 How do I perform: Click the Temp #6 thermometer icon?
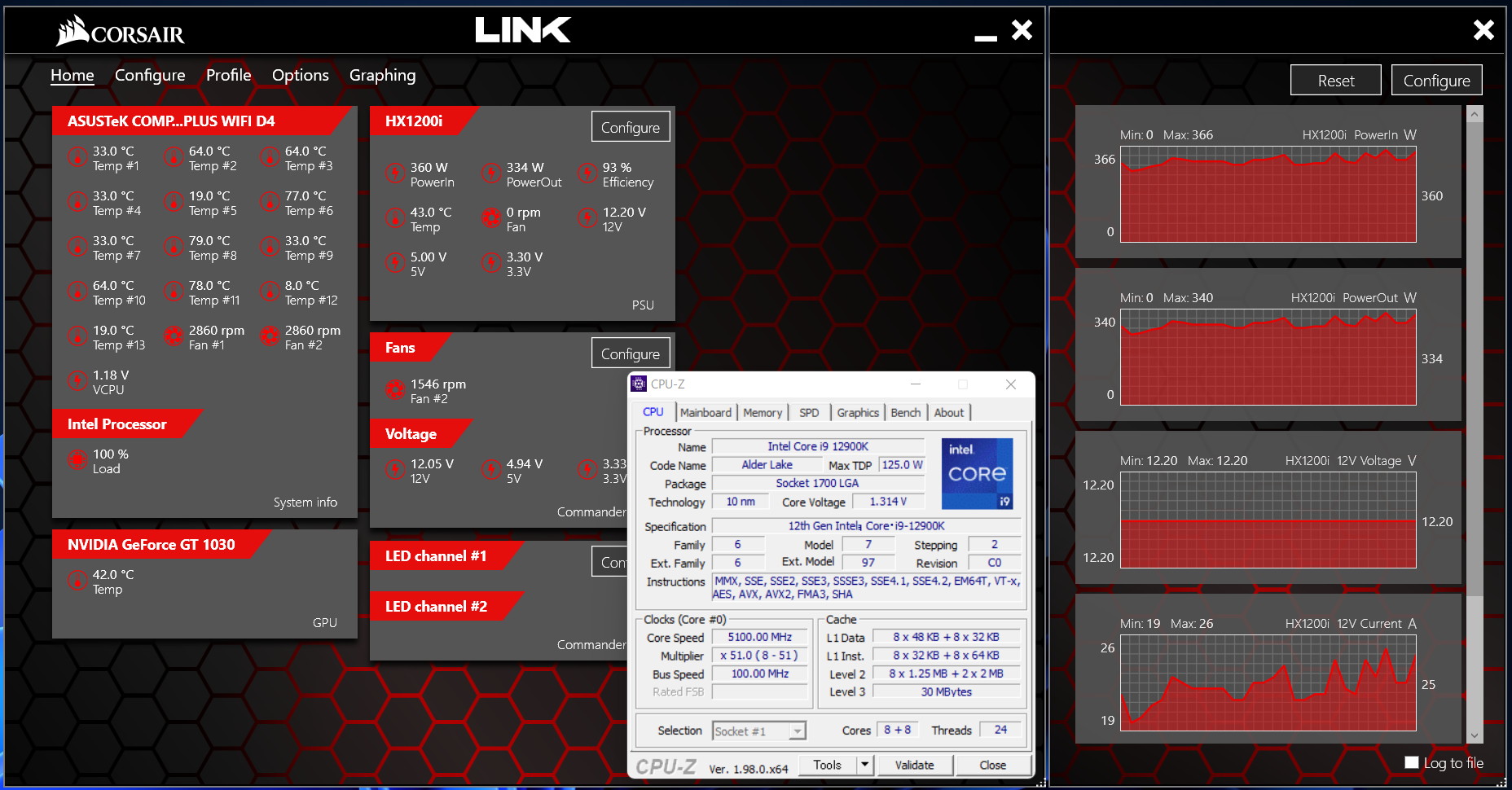point(270,201)
